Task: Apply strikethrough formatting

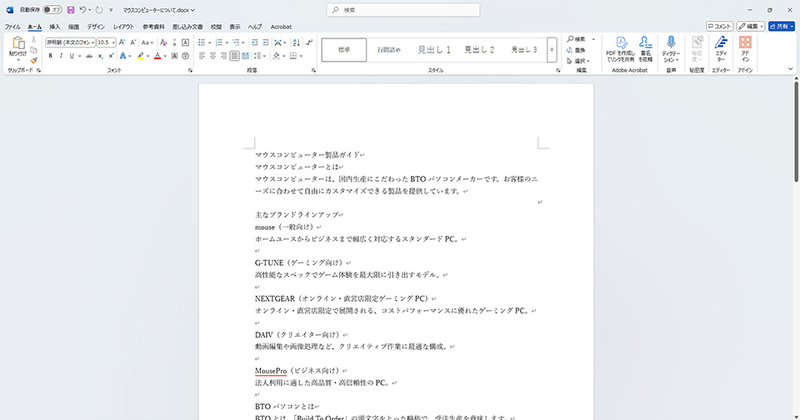Action: (89, 56)
